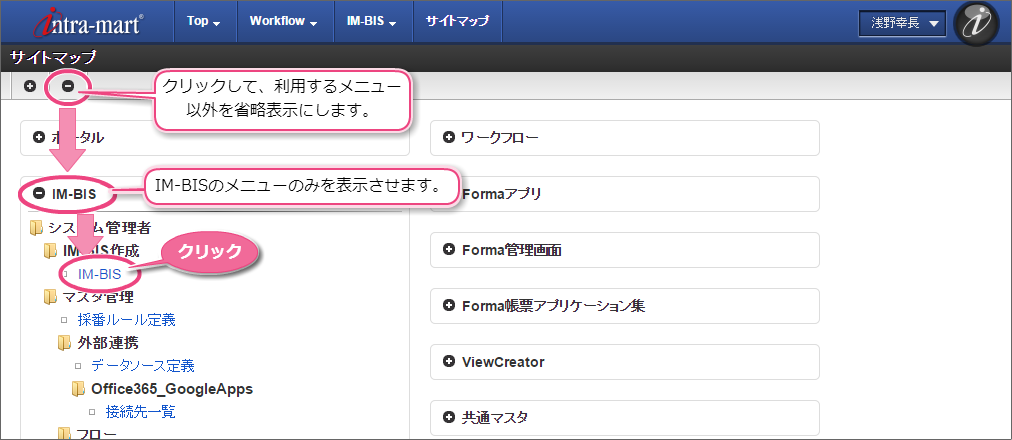Screen dimensions: 1012x440
Task: Open the Top menu dropdown
Action: pyautogui.click(x=203, y=21)
